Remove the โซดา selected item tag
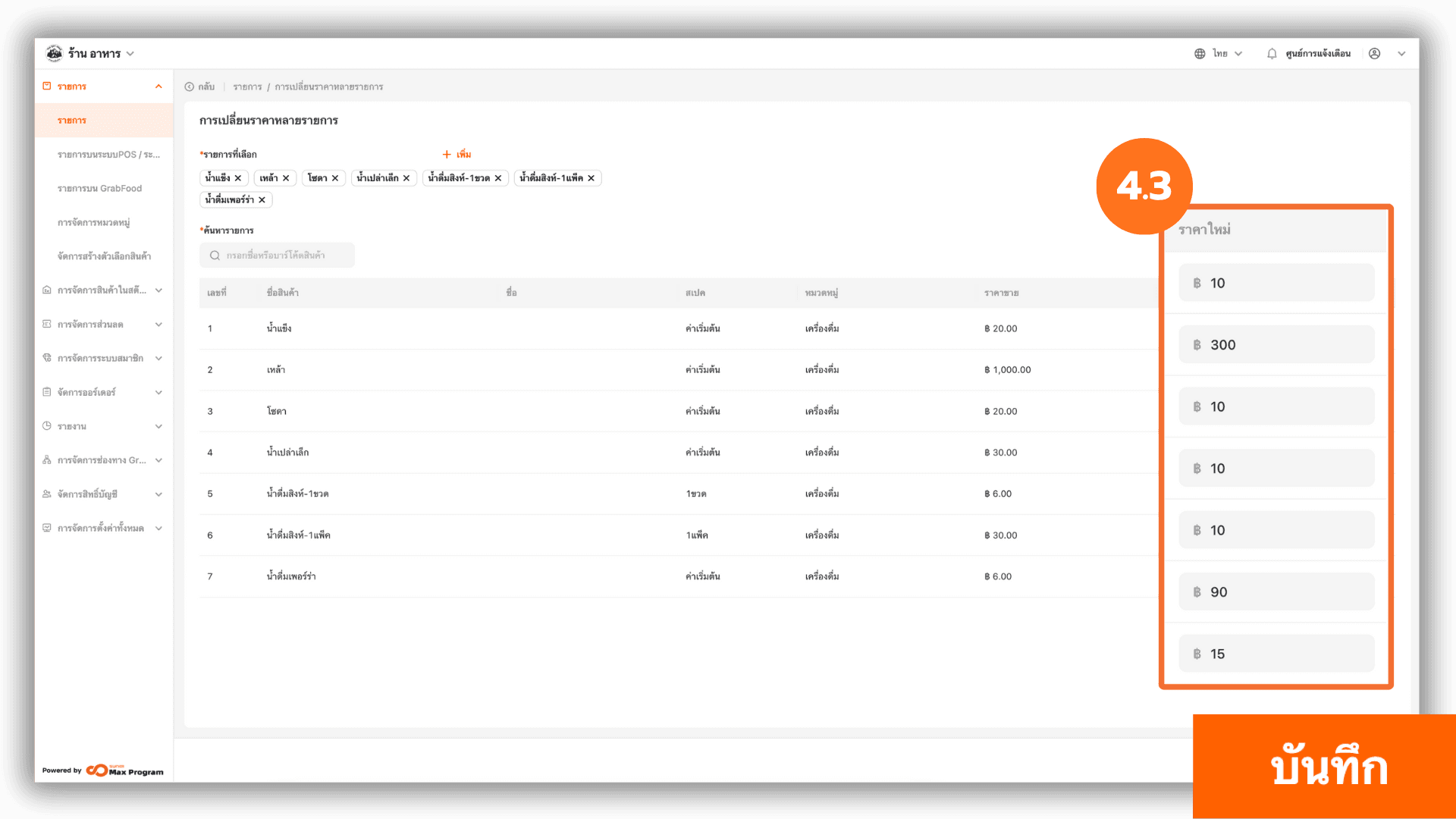 pyautogui.click(x=335, y=178)
